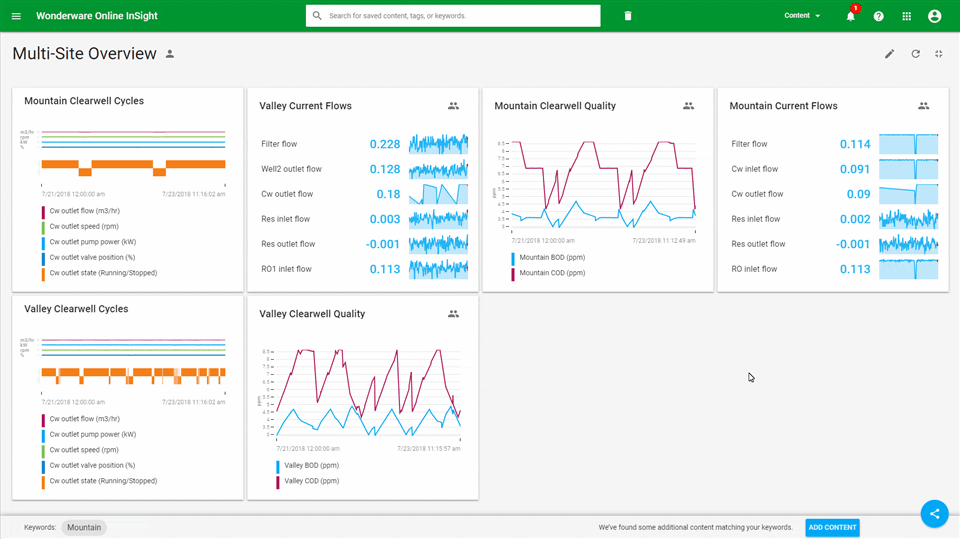Click Mountain Res inlet flow value 0.002
Screen dimensions: 960x539
point(855,219)
